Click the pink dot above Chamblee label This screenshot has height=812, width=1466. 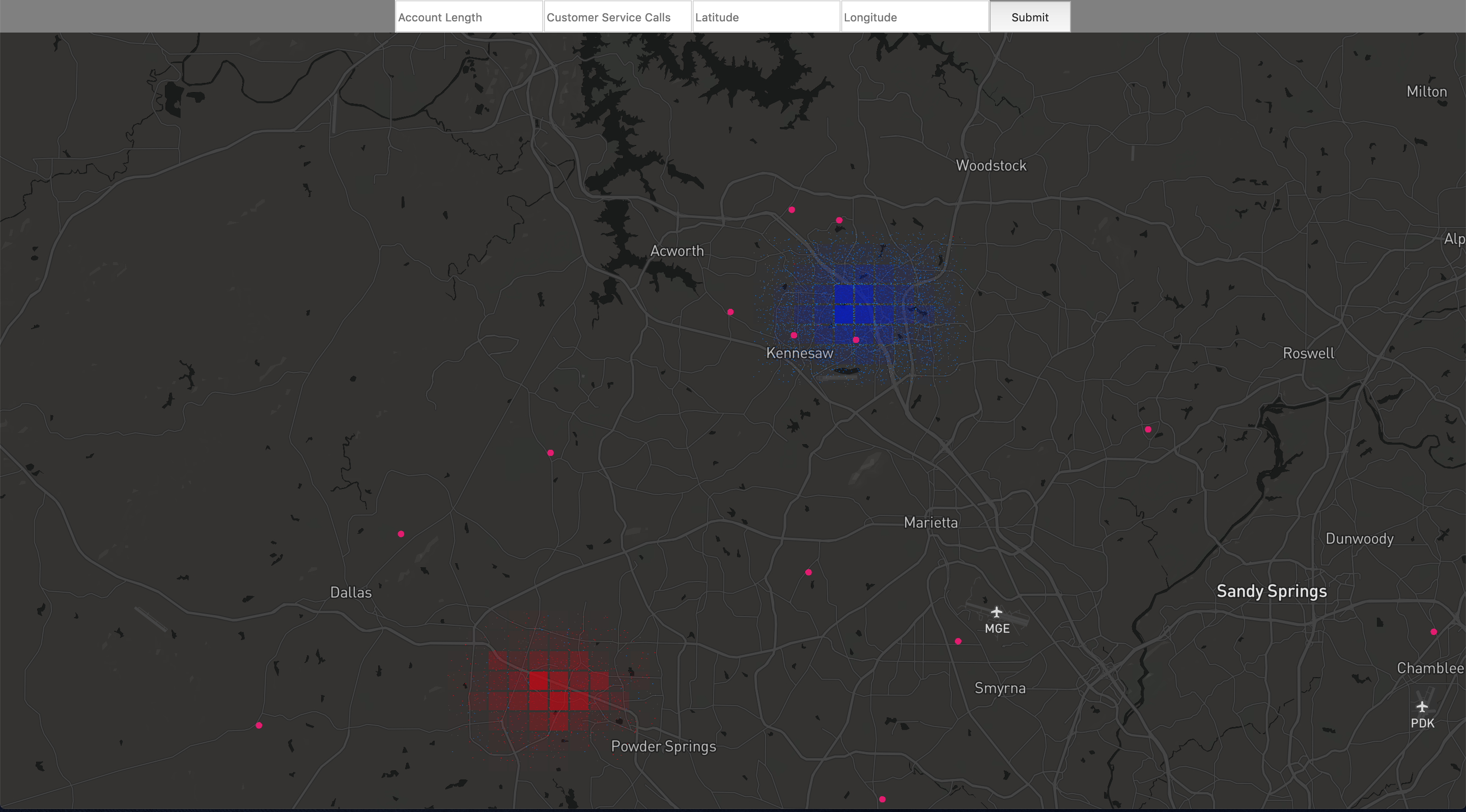click(x=1433, y=632)
